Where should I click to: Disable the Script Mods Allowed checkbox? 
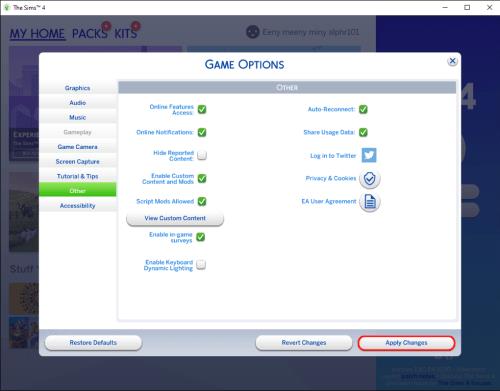(202, 201)
